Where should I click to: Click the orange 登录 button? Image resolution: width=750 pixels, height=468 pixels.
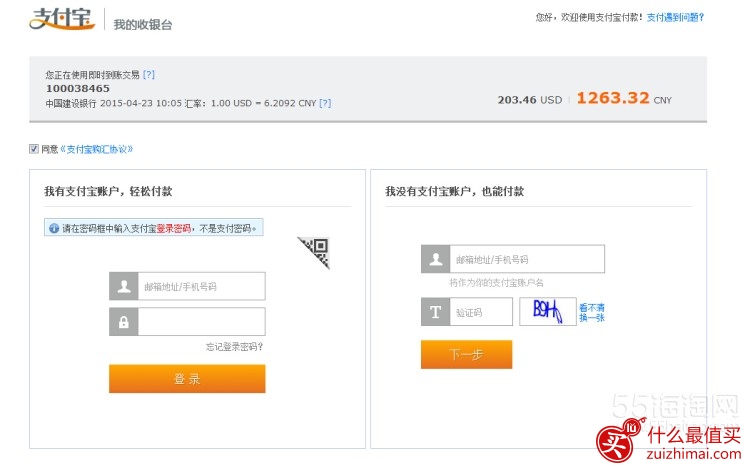187,379
